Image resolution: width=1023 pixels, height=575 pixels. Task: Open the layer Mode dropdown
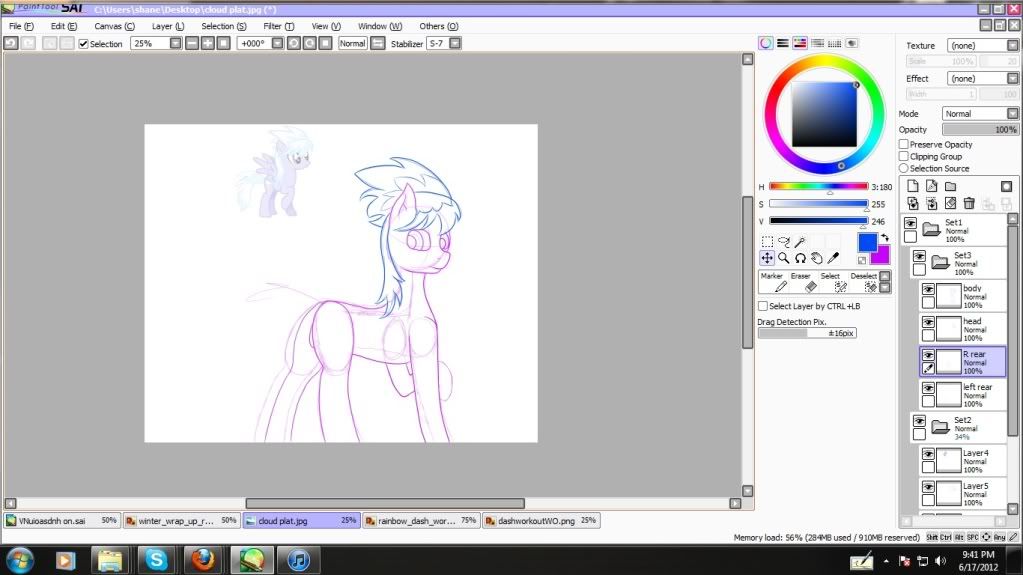(x=1012, y=114)
